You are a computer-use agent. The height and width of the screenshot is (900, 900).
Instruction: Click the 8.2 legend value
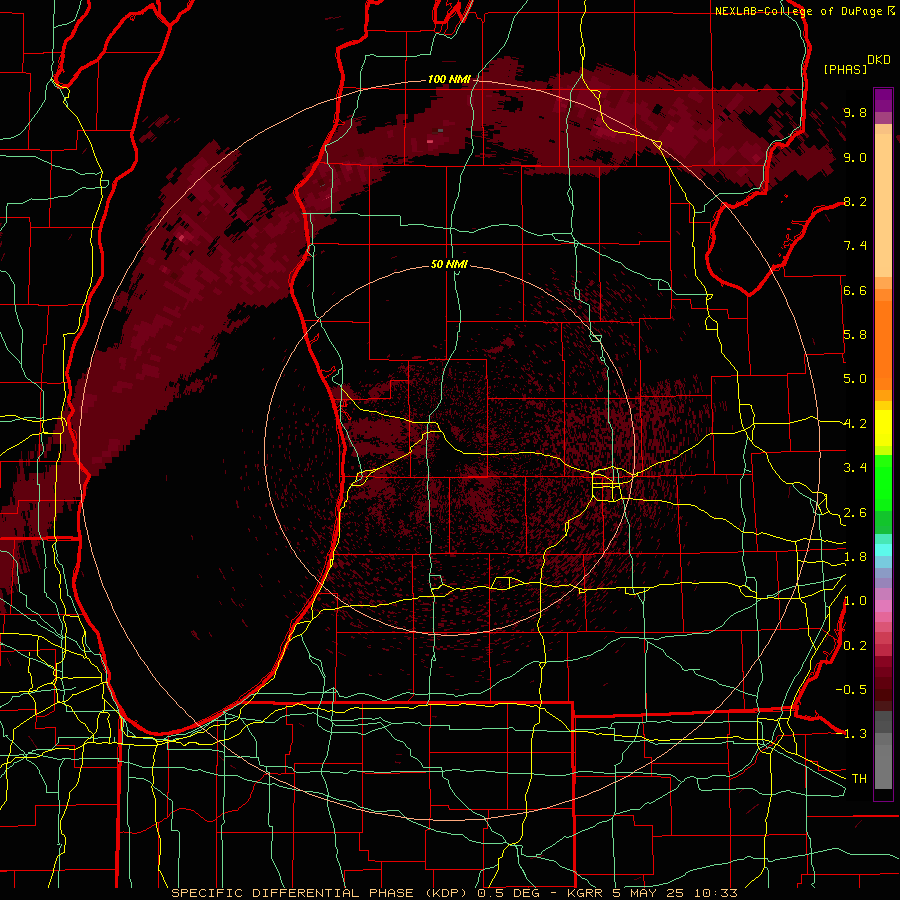pyautogui.click(x=855, y=201)
